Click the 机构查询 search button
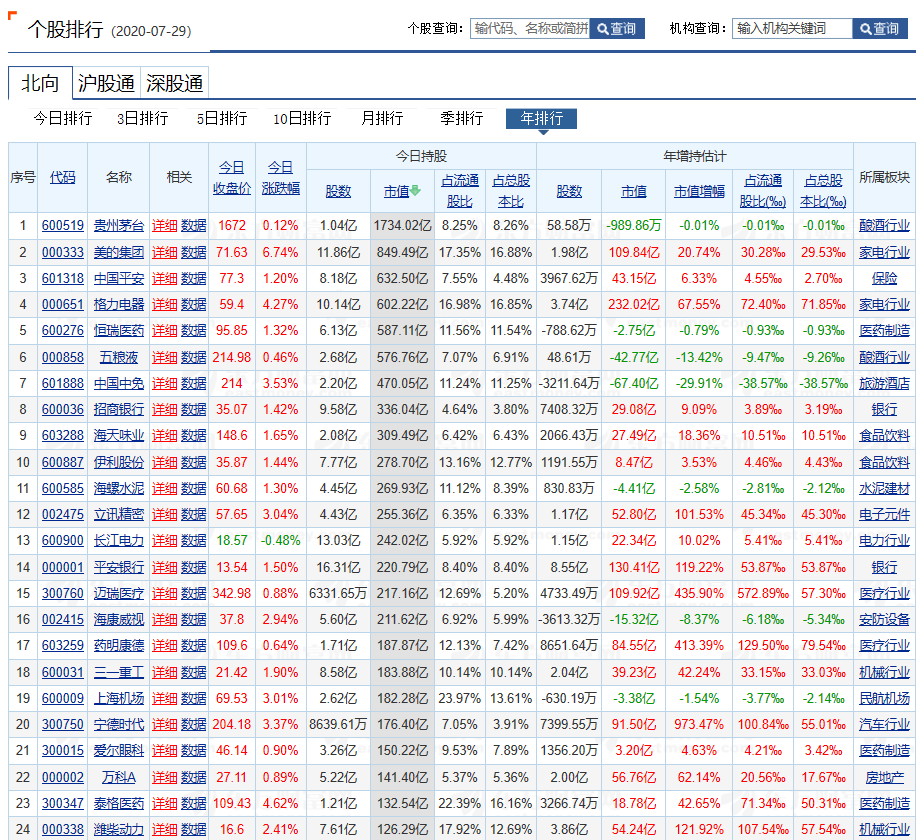Viewport: 919px width, 840px height. [880, 29]
